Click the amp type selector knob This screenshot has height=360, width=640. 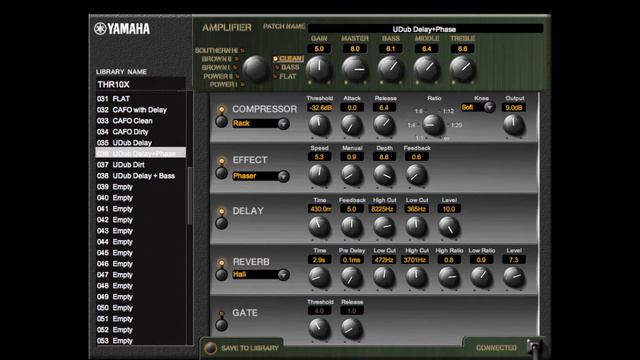(x=256, y=69)
